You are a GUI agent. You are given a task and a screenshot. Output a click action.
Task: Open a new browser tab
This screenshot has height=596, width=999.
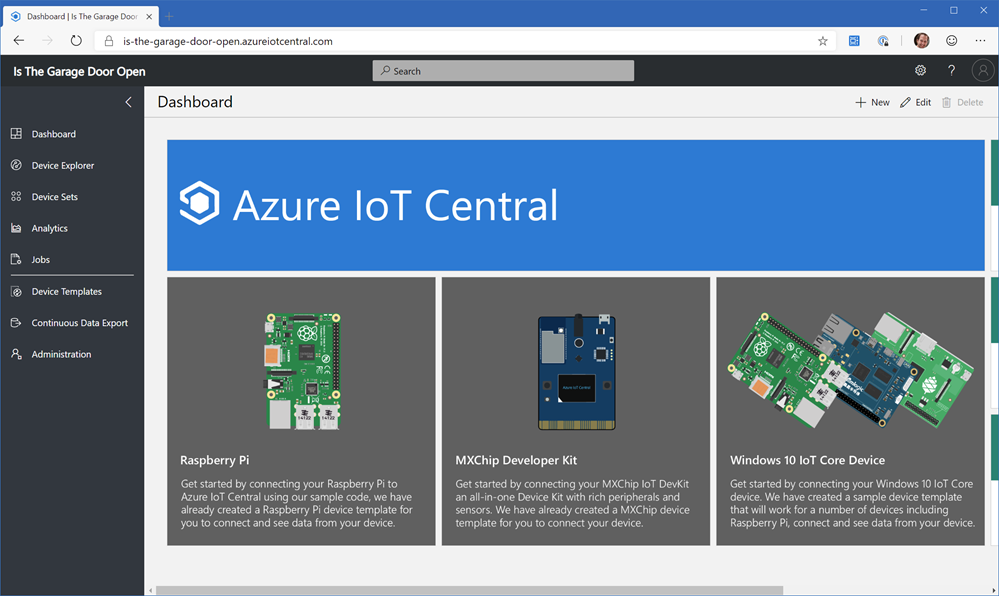169,16
